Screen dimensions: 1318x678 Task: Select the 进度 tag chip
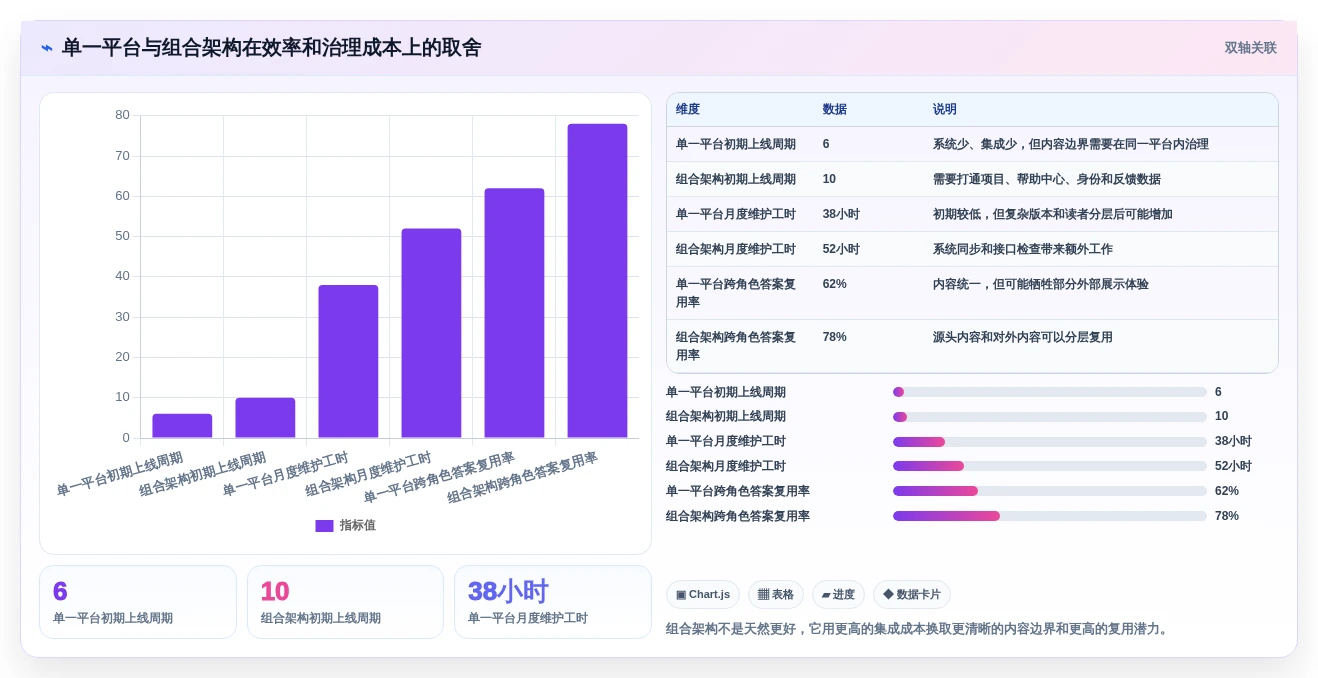pyautogui.click(x=838, y=594)
